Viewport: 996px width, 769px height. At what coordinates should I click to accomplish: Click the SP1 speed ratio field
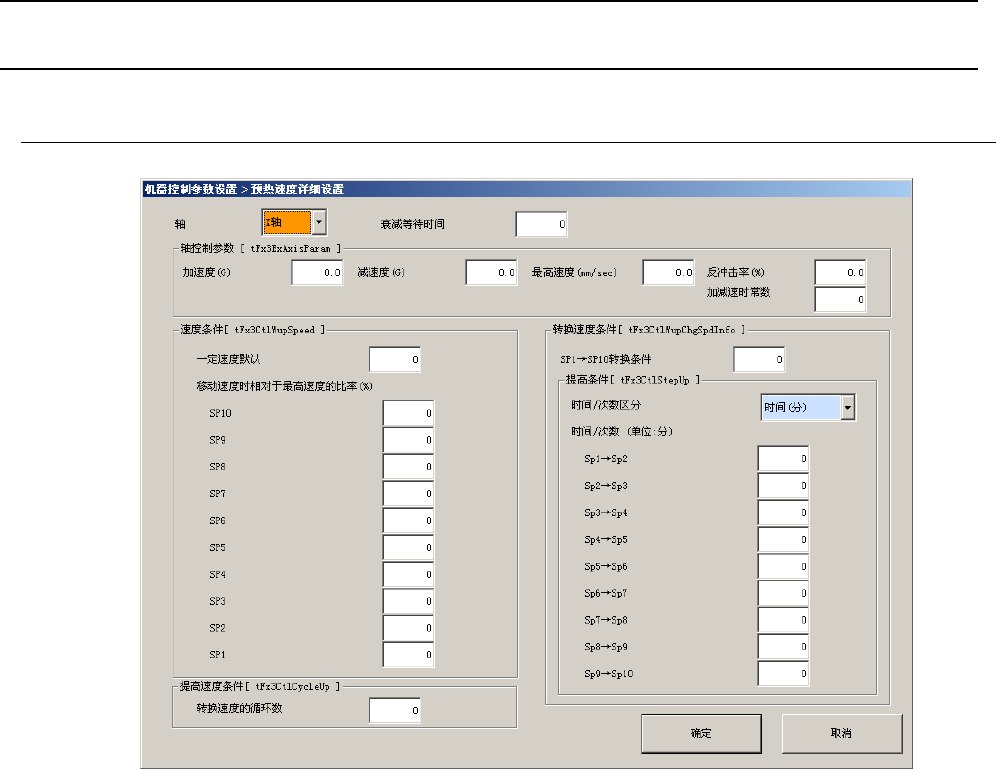point(408,655)
